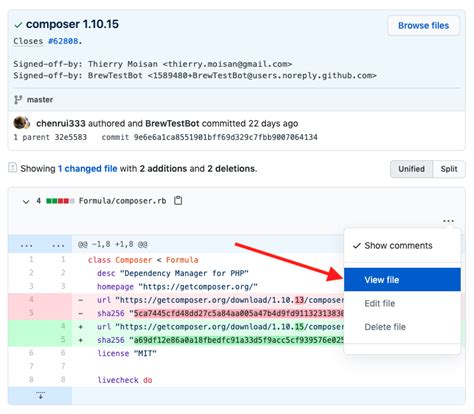Open the 1 changed file link
Image resolution: width=474 pixels, height=414 pixels.
(88, 169)
